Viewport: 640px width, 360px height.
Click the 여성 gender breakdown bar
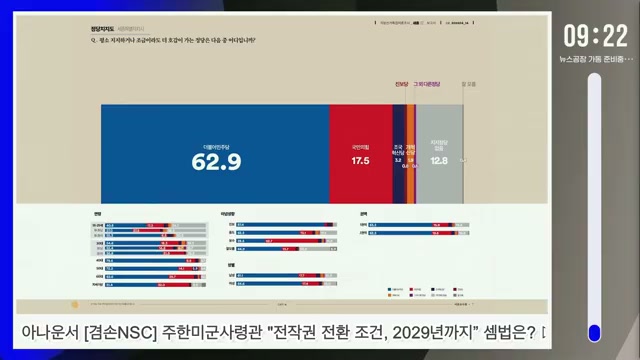(x=287, y=284)
